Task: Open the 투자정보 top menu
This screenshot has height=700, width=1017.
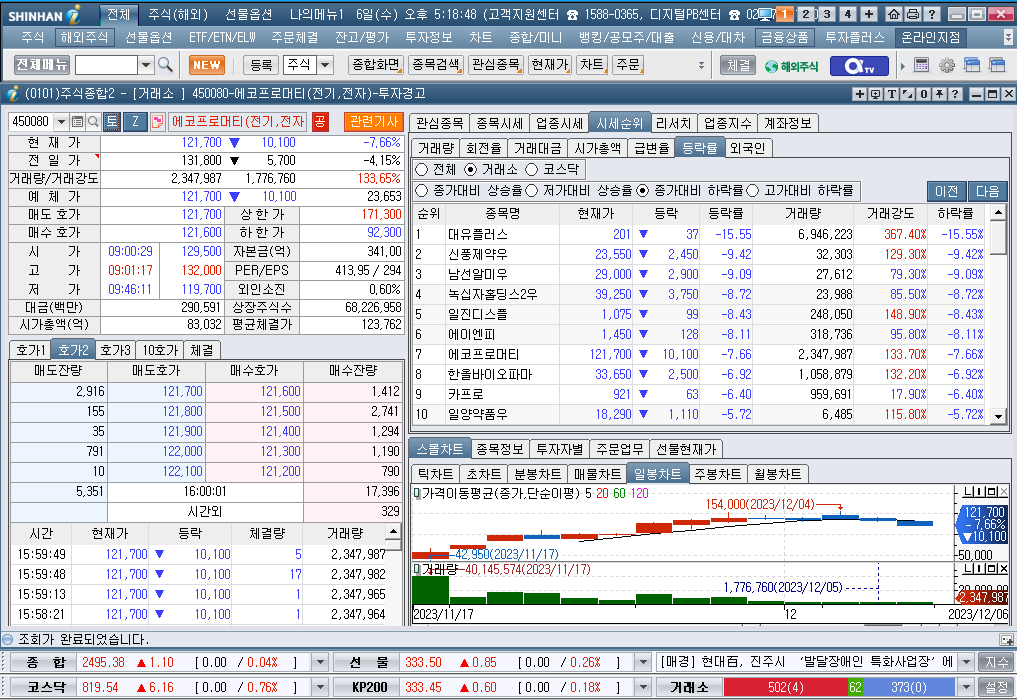Action: click(429, 38)
